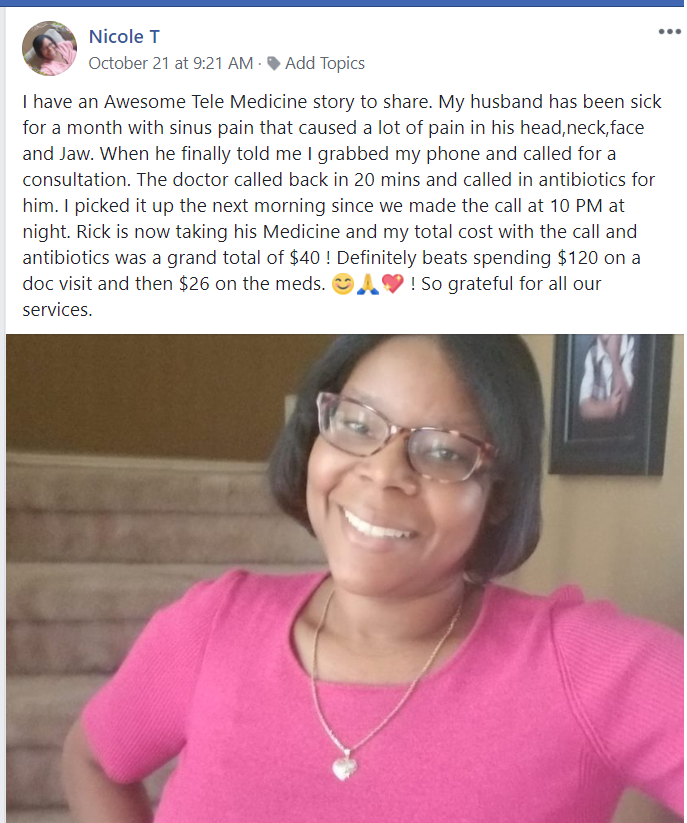Click the "$120" amount in the post
This screenshot has height=823, width=687.
tap(578, 258)
